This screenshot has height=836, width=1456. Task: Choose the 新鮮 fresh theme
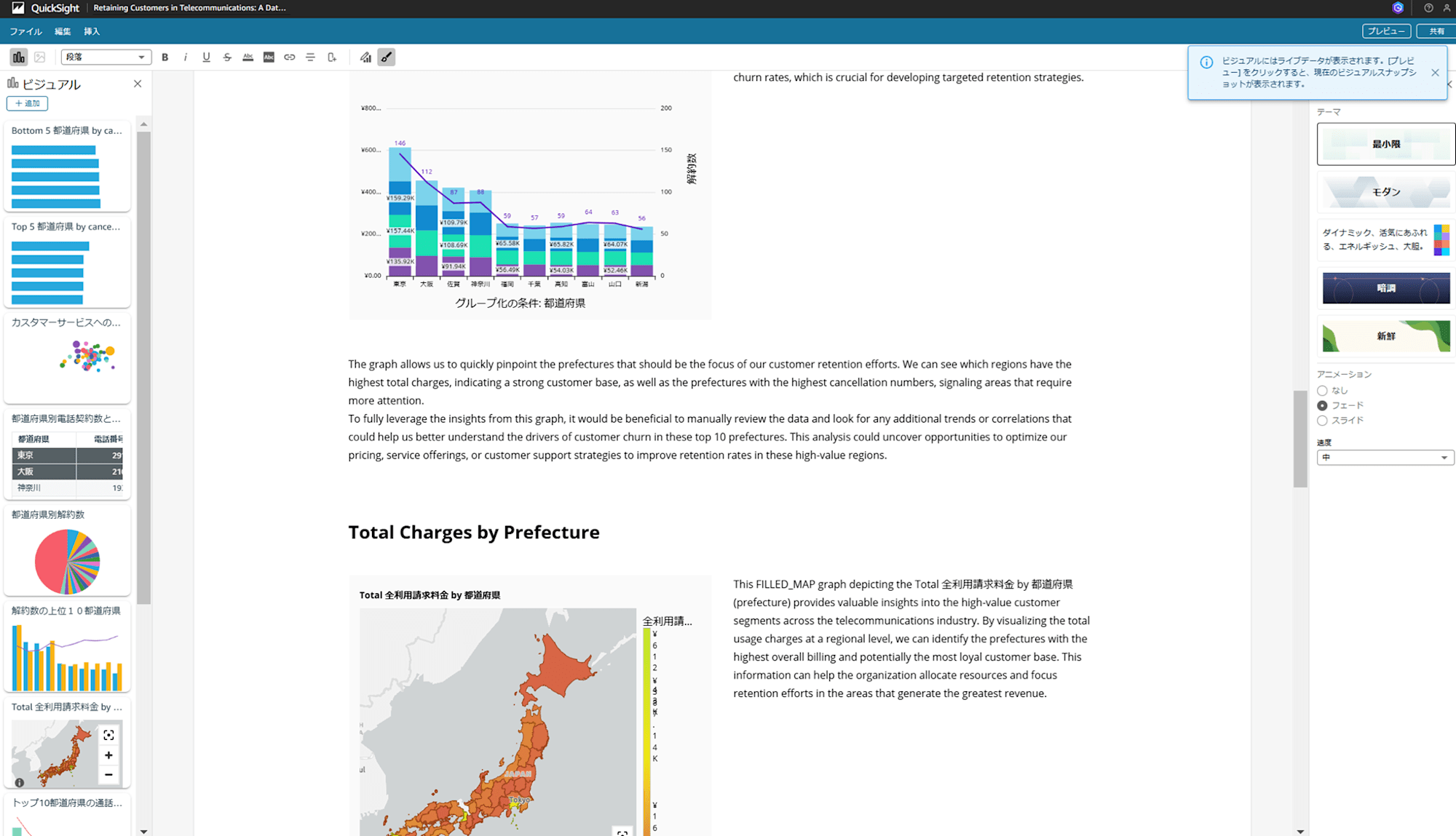tap(1386, 336)
